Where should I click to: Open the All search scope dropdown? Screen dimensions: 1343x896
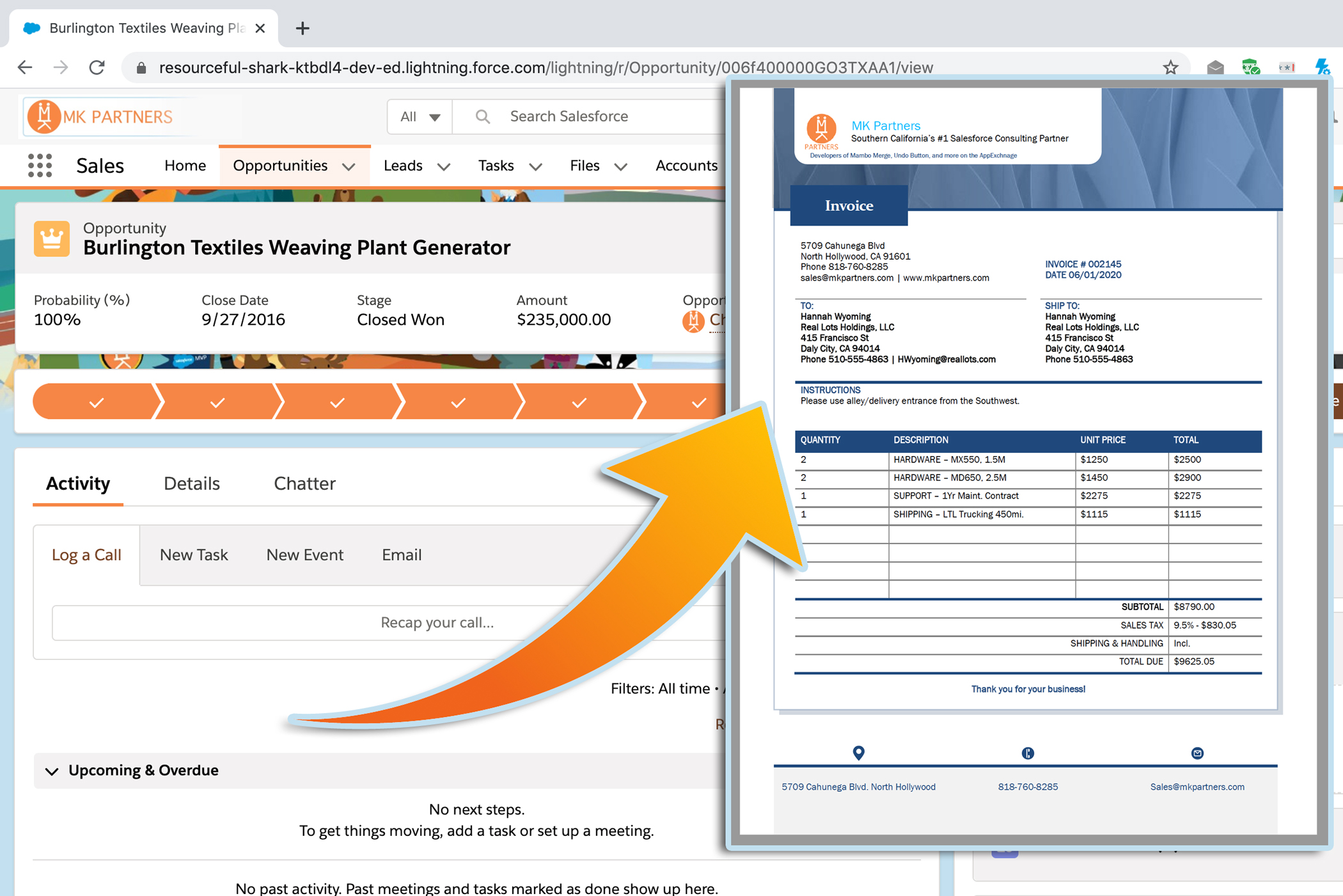point(420,116)
